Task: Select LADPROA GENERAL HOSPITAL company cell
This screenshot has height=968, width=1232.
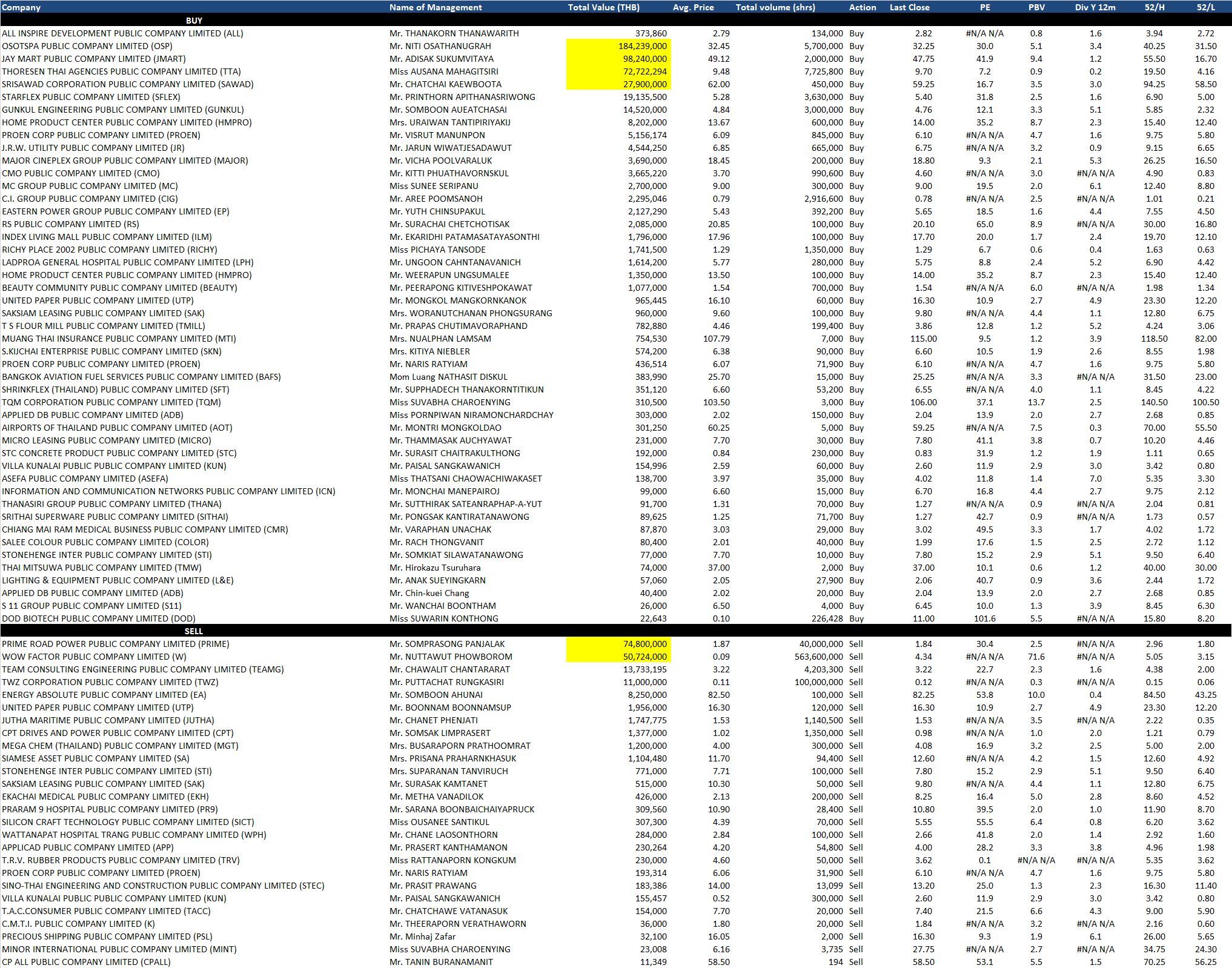Action: (128, 262)
